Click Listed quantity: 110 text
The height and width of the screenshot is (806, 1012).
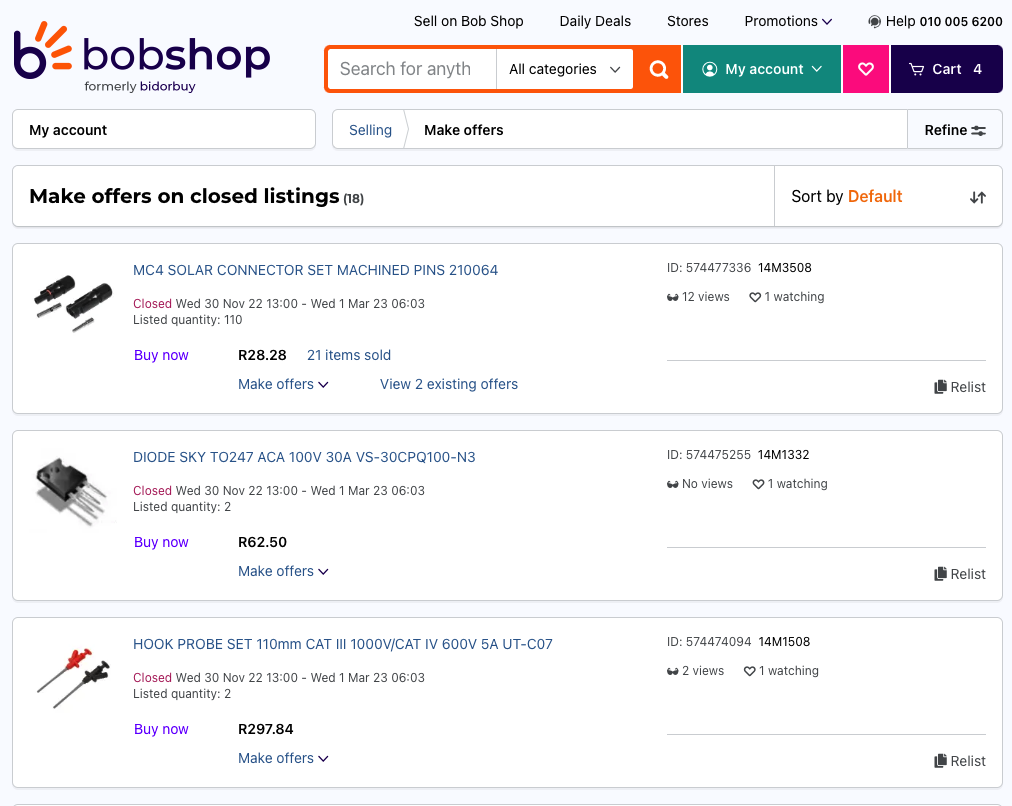tap(187, 320)
